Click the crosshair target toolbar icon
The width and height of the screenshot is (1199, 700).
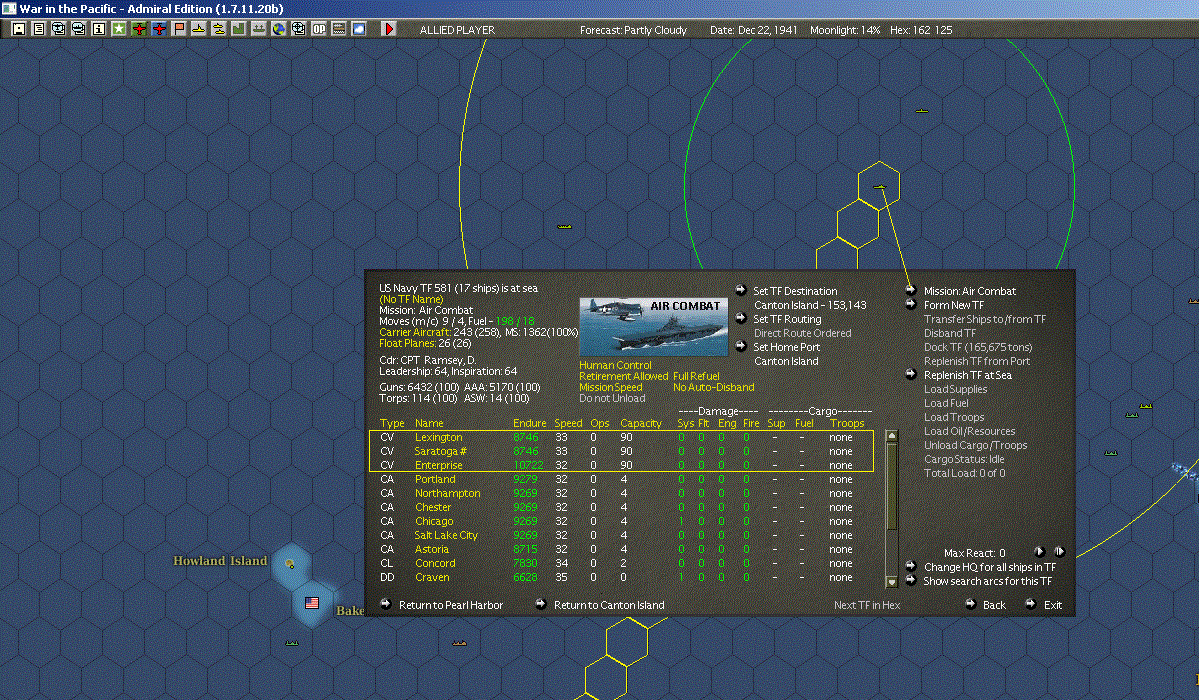(299, 29)
